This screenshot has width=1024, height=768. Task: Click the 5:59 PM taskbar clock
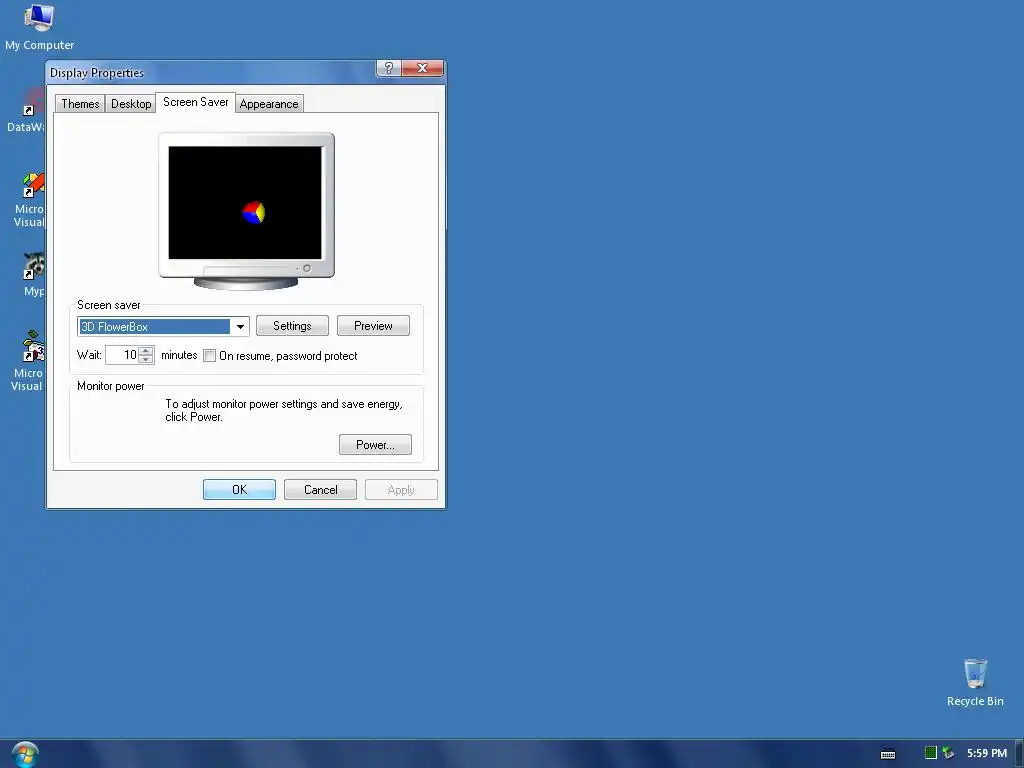click(x=987, y=754)
